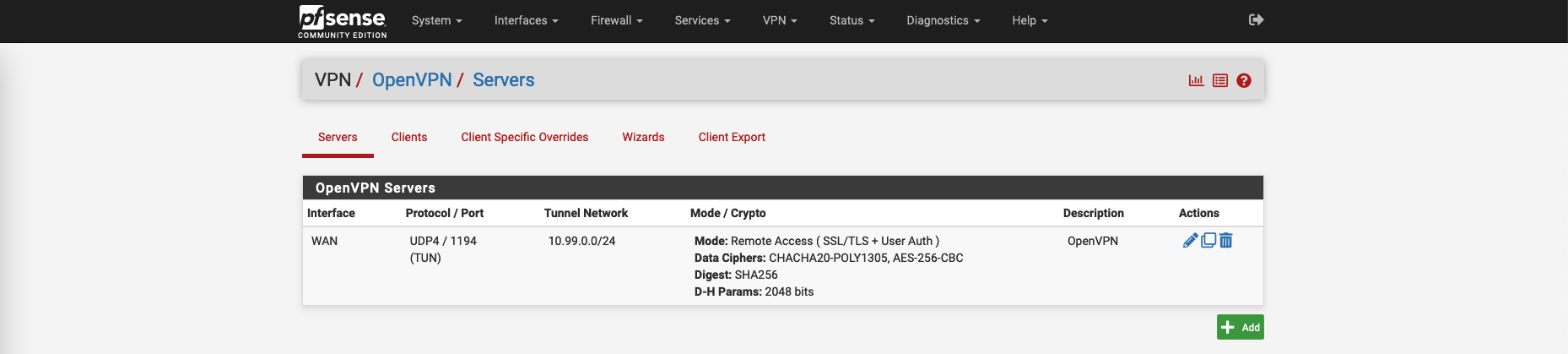This screenshot has width=1568, height=354.
Task: Click the green Add button
Action: (x=1240, y=327)
